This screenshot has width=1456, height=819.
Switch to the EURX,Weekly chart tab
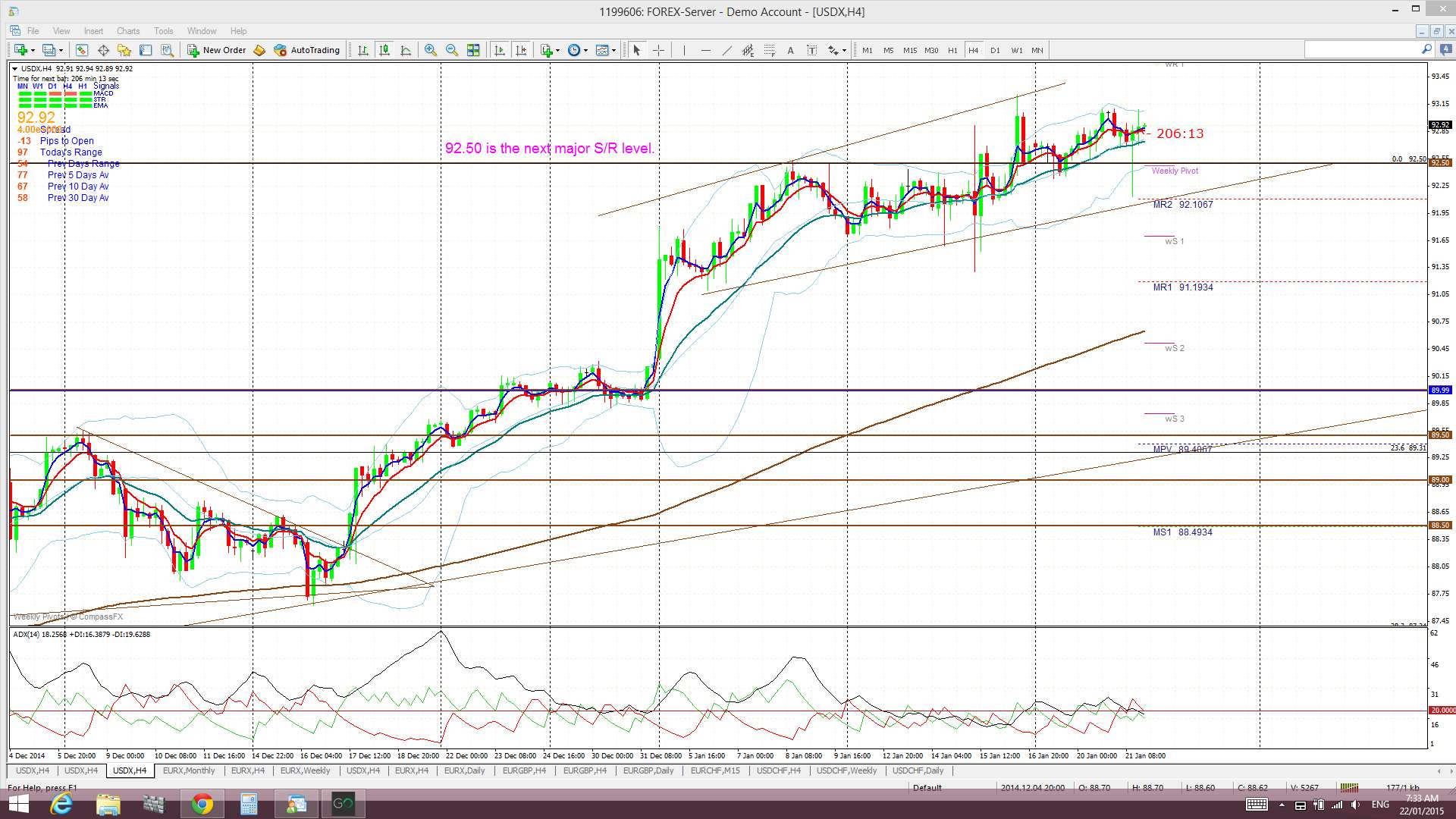(305, 770)
